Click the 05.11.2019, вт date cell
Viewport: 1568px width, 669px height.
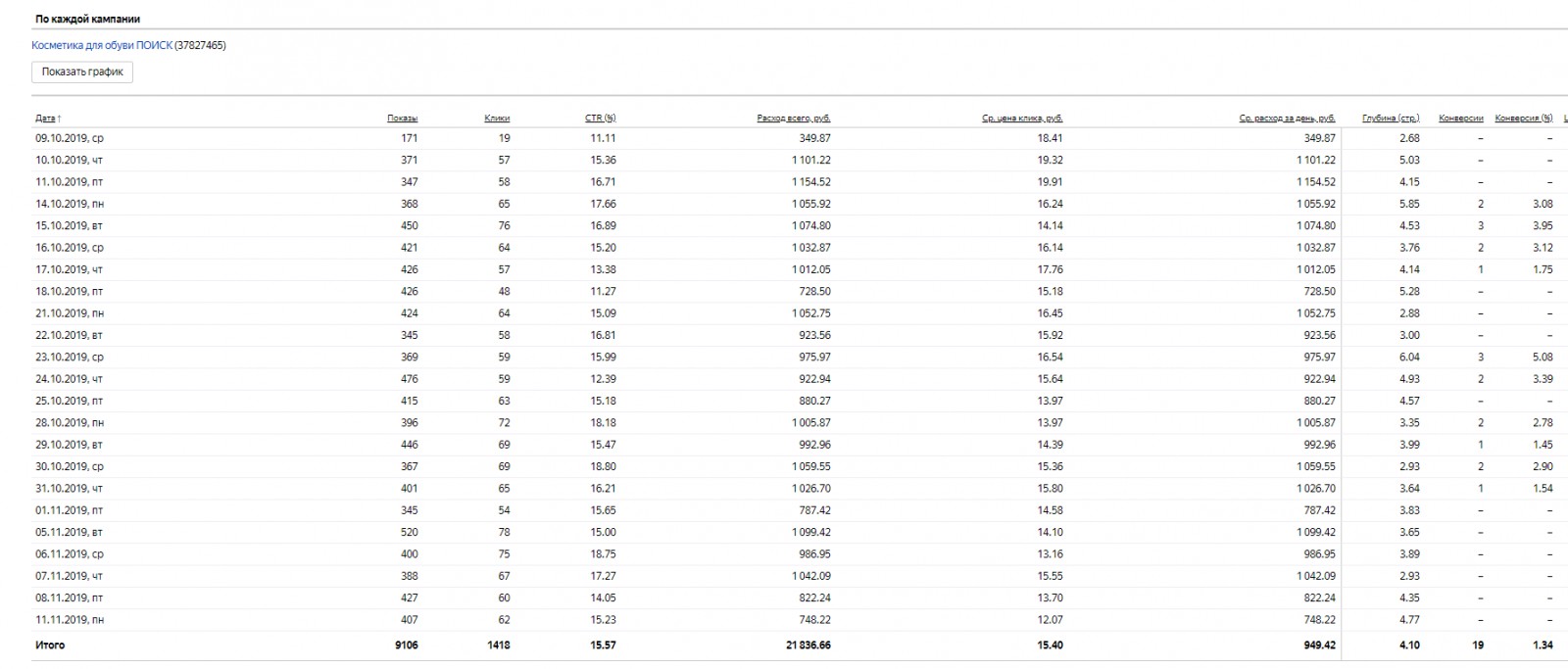pyautogui.click(x=70, y=532)
